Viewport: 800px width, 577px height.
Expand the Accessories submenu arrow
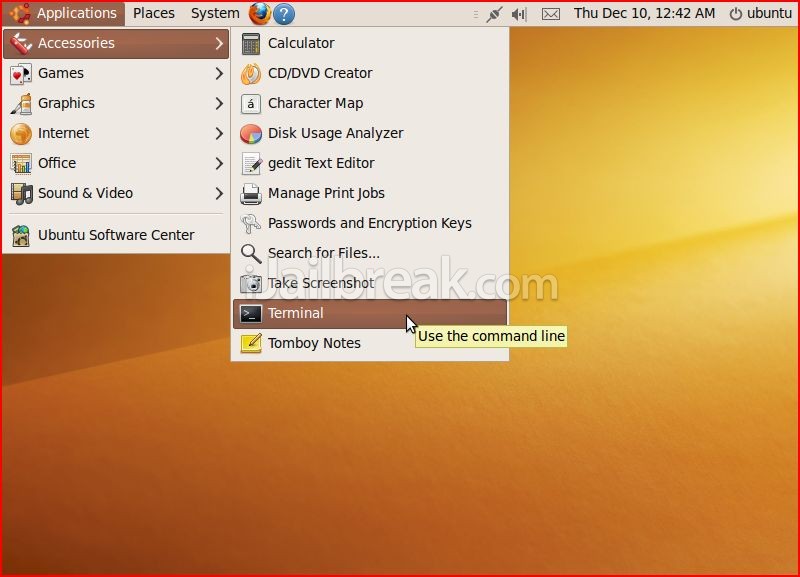[219, 43]
